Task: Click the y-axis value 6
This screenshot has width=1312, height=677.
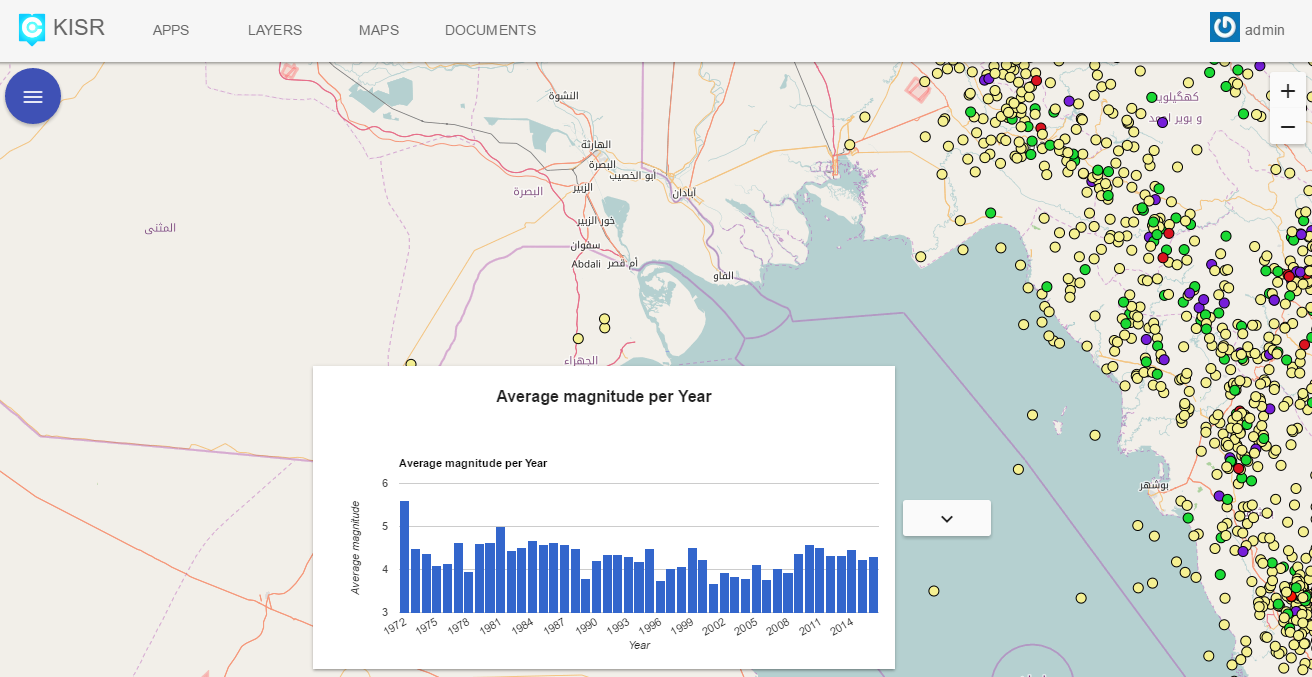Action: tap(385, 483)
